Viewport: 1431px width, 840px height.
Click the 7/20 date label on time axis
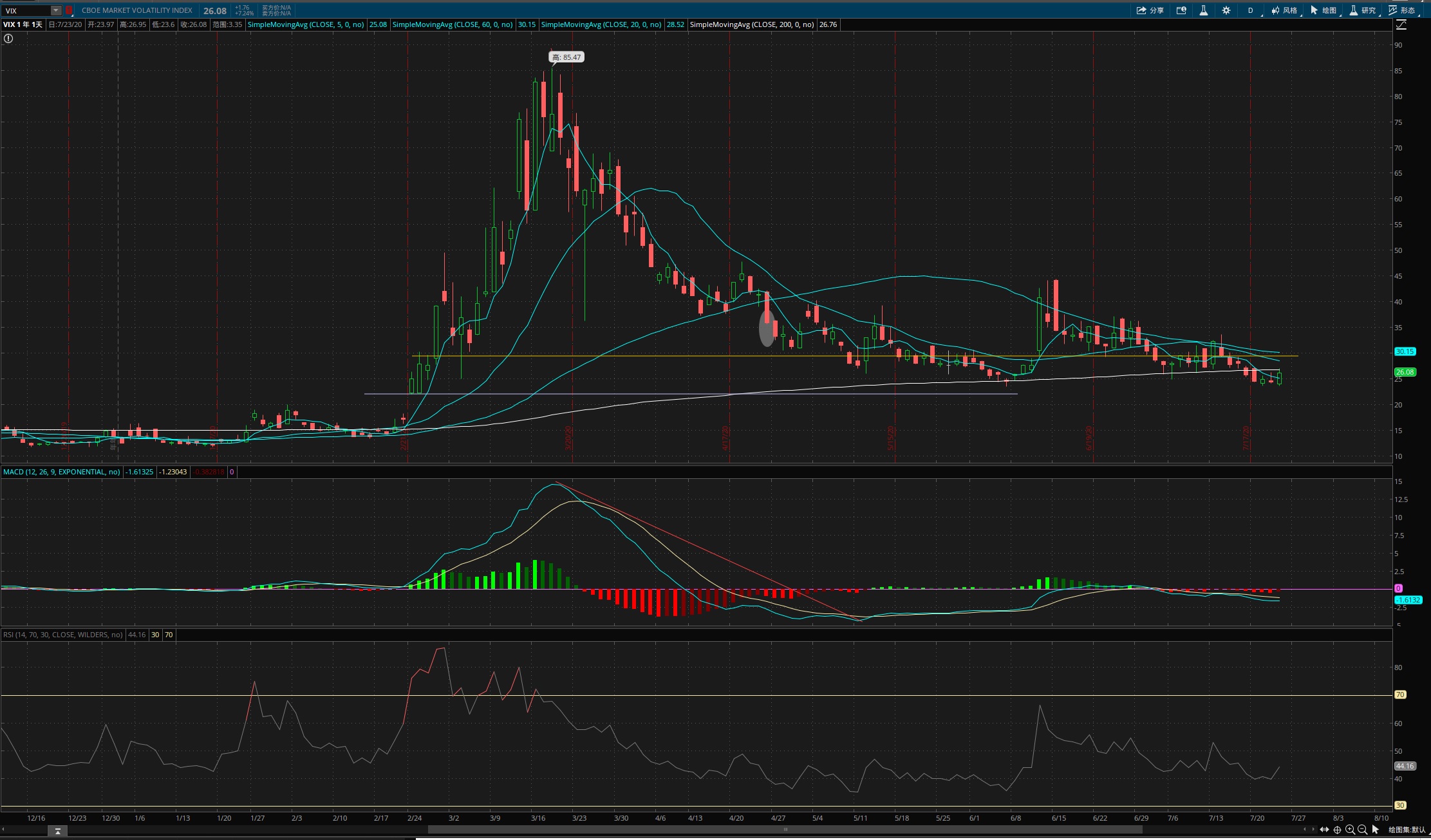(1257, 818)
